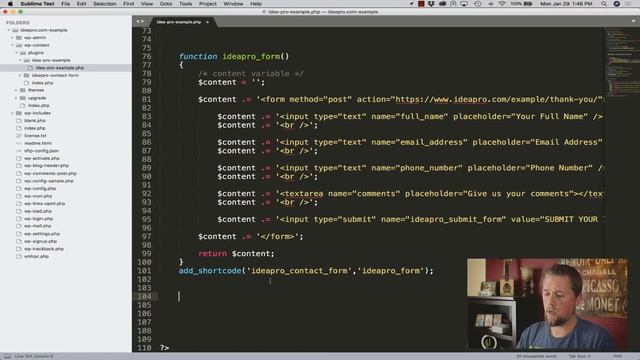Image resolution: width=640 pixels, height=360 pixels.
Task: Open the File menu
Action: pyautogui.click(x=65, y=4)
